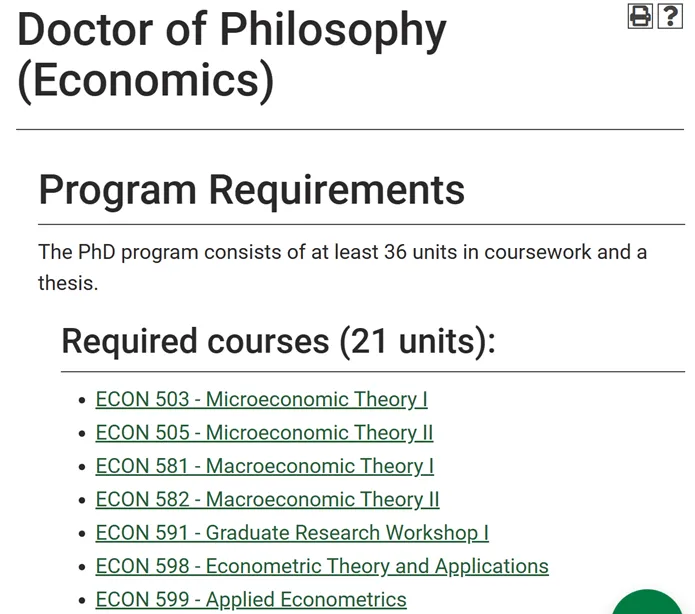Click the word thesis in the paragraph
Viewport: 695px width, 614px height.
68,283
